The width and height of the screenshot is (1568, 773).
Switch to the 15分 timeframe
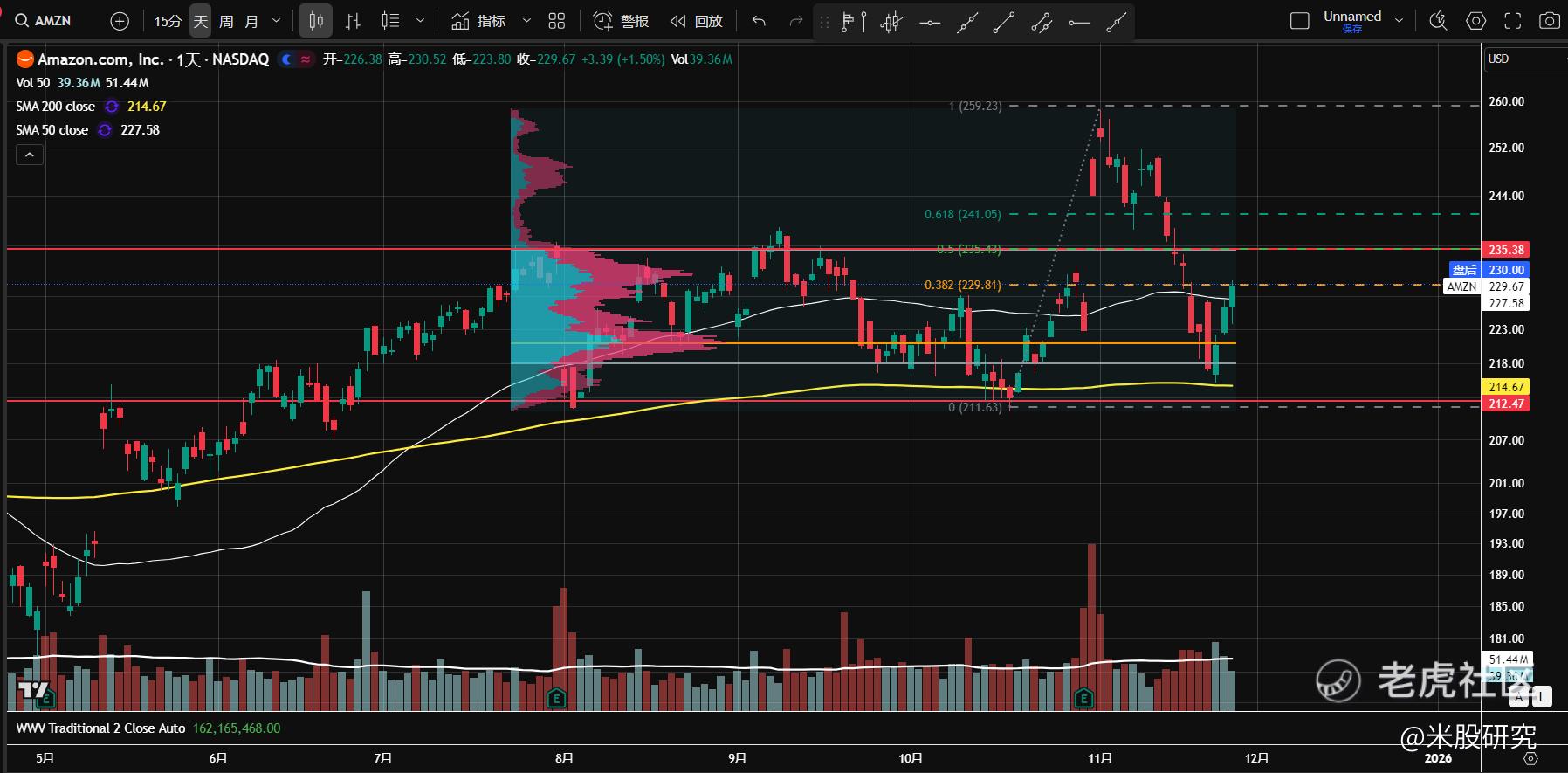pyautogui.click(x=168, y=21)
